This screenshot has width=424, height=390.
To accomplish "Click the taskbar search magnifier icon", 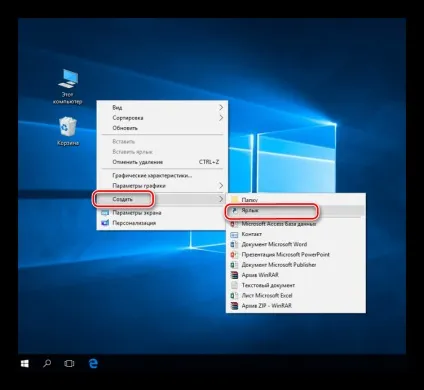I will pyautogui.click(x=47, y=363).
